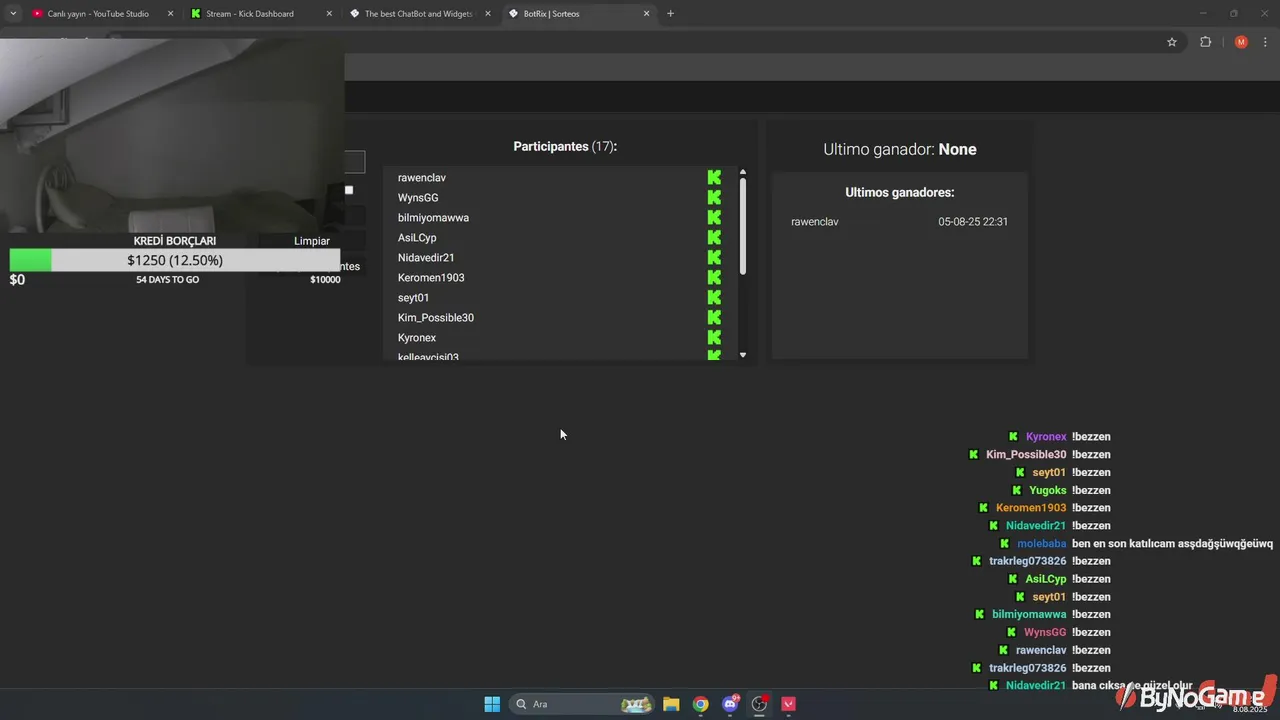Screen dimensions: 1280x720
Task: Click the bana cıksa güzel olur message
Action: 1132,686
